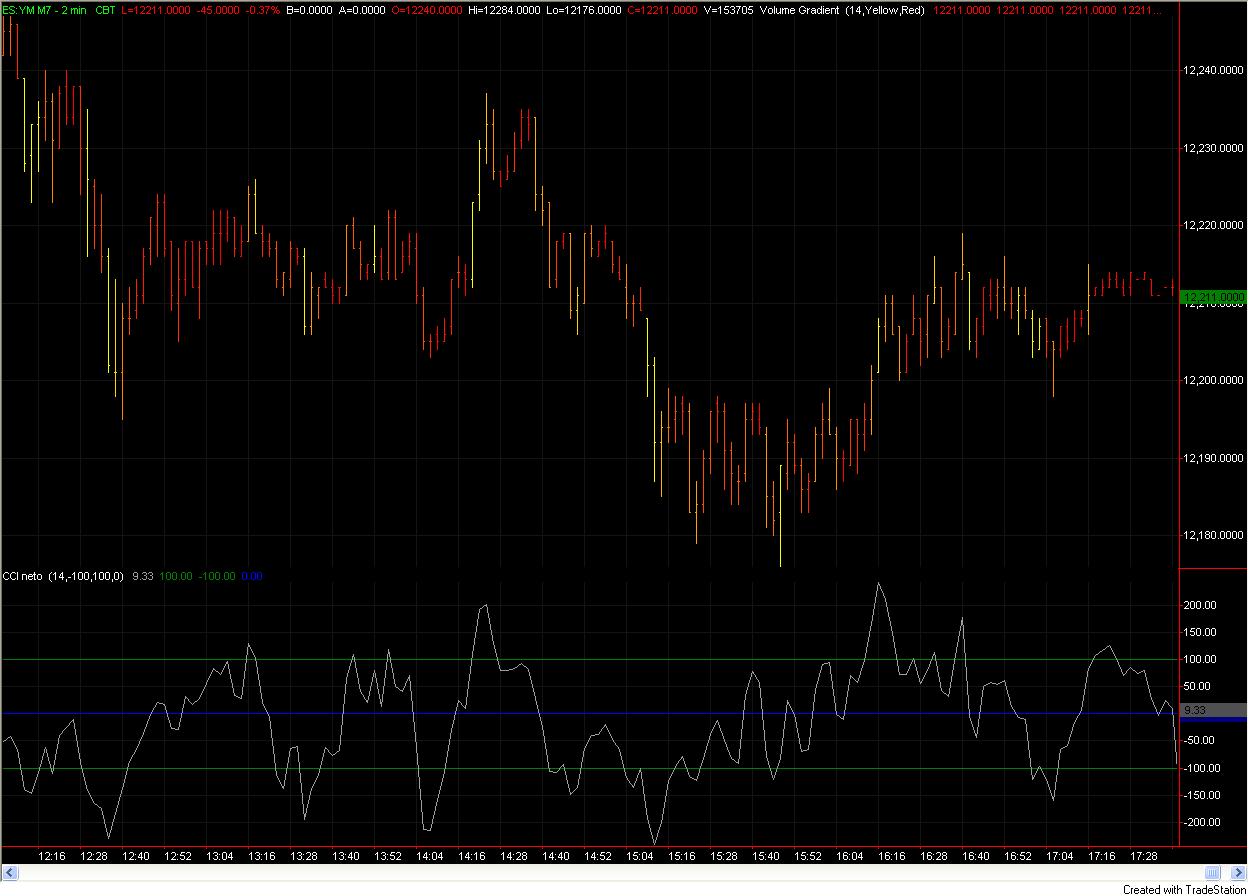
Task: Click the 12,220.0000 price axis label
Action: pyautogui.click(x=1213, y=225)
